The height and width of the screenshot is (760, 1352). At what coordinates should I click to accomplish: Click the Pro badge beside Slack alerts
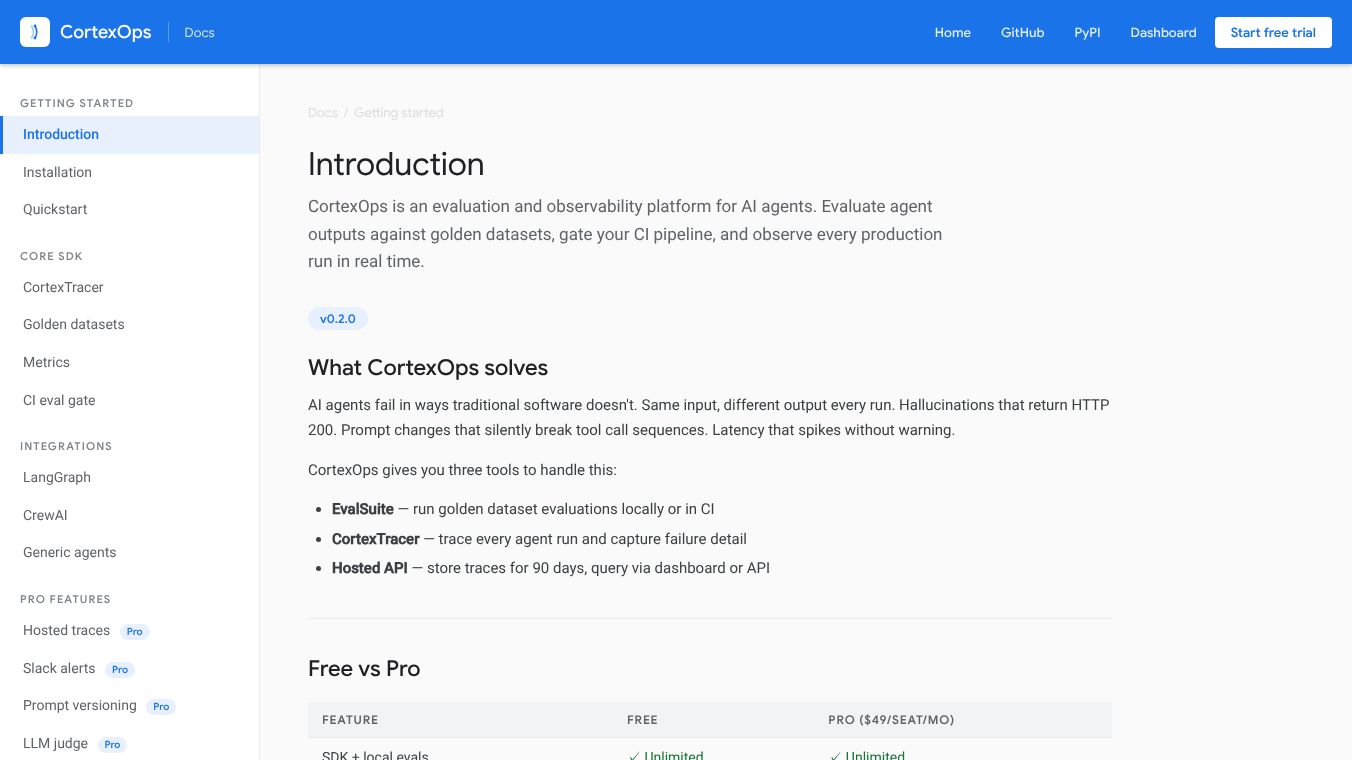coord(120,669)
